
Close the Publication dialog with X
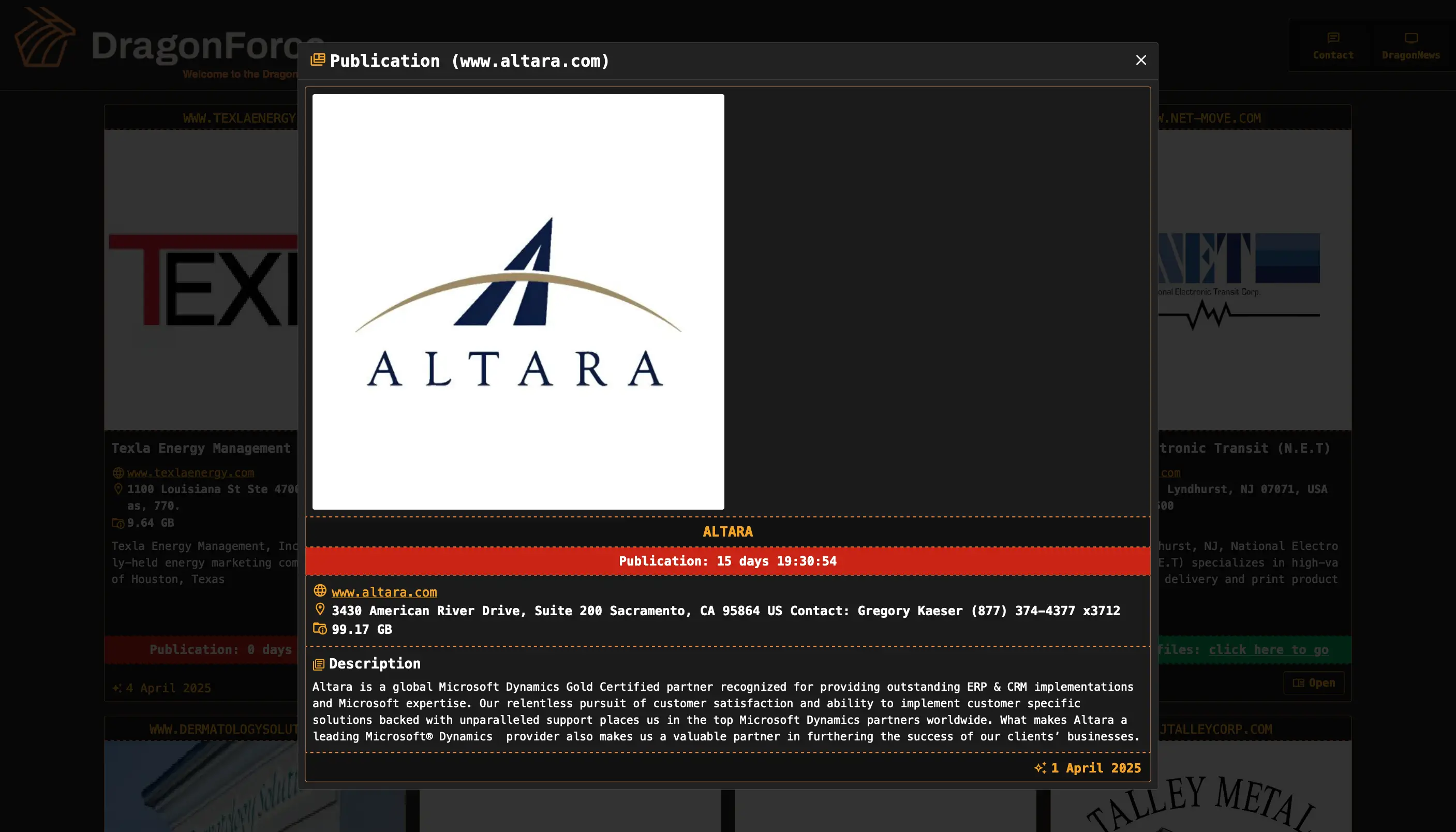(1140, 60)
